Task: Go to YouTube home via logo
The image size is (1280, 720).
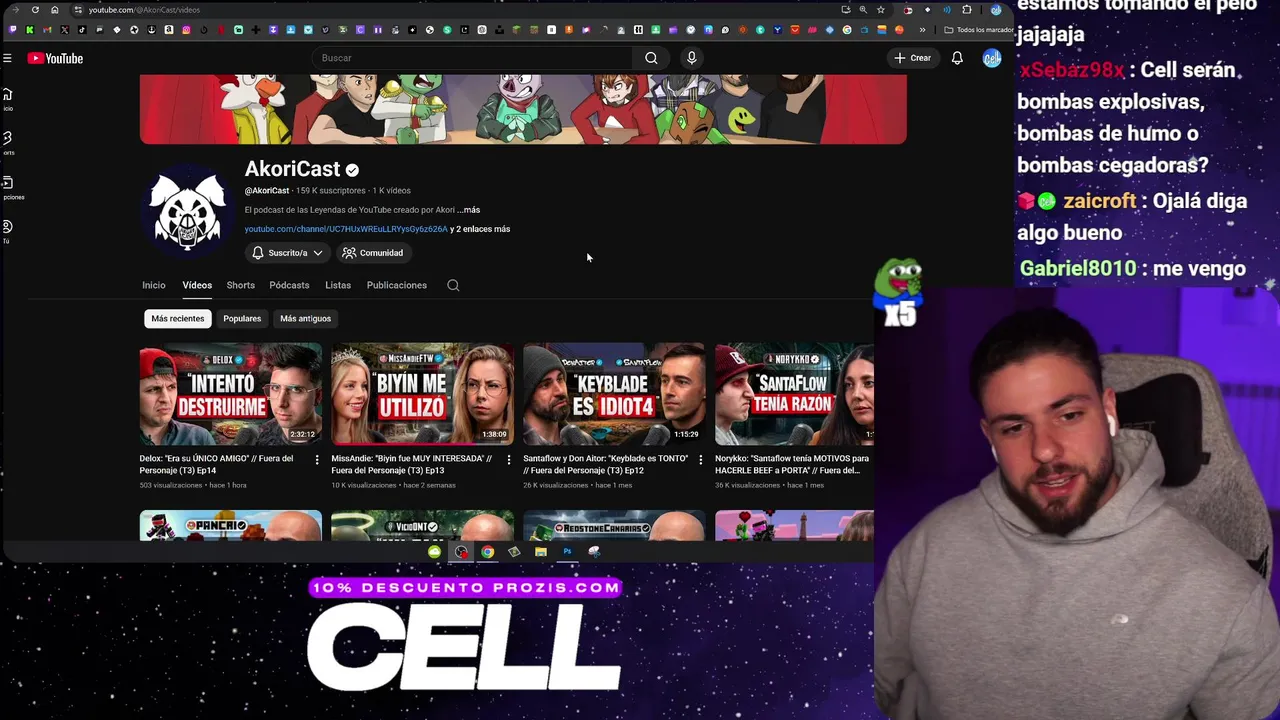Action: [x=55, y=58]
